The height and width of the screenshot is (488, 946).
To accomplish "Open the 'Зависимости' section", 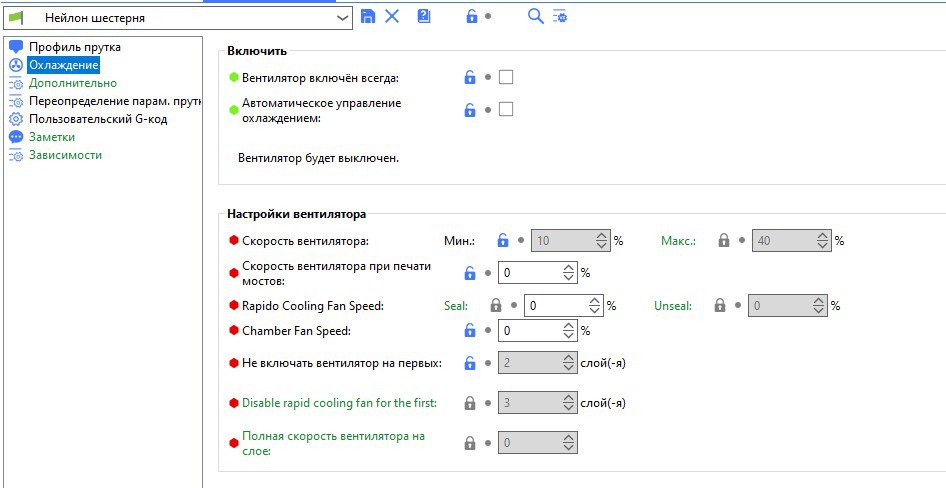I will tap(65, 155).
